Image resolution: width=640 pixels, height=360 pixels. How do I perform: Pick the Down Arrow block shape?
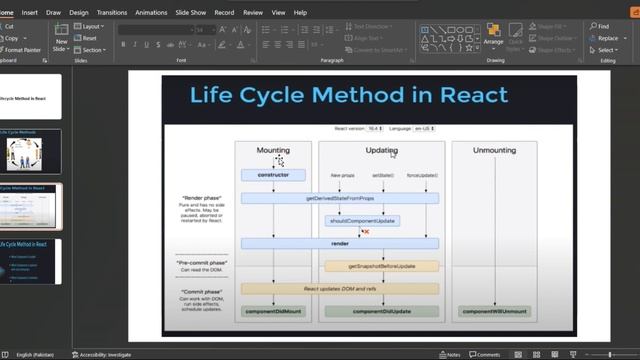point(460,39)
